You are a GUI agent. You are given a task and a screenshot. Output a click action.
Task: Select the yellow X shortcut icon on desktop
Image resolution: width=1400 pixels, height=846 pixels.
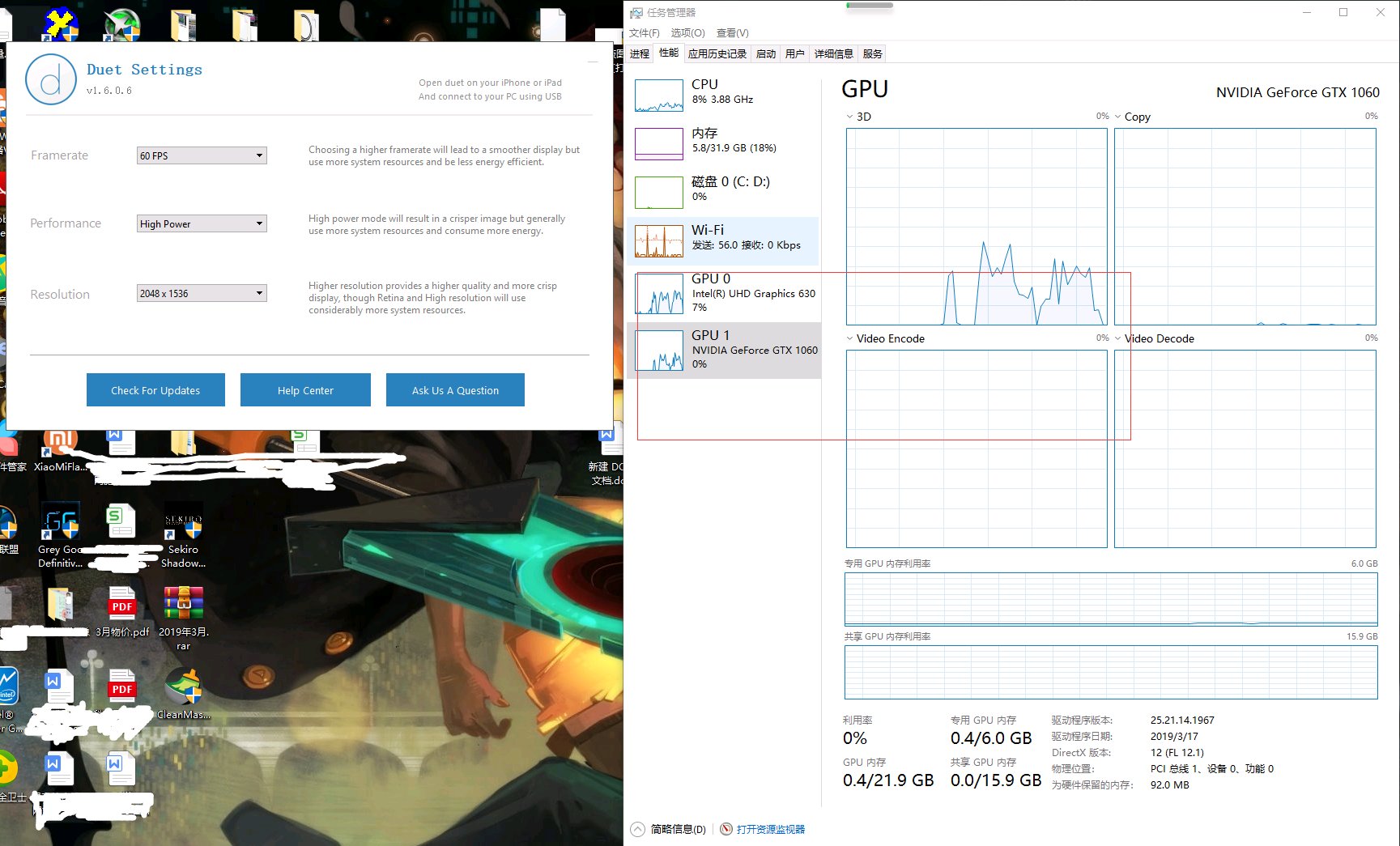coord(62,24)
